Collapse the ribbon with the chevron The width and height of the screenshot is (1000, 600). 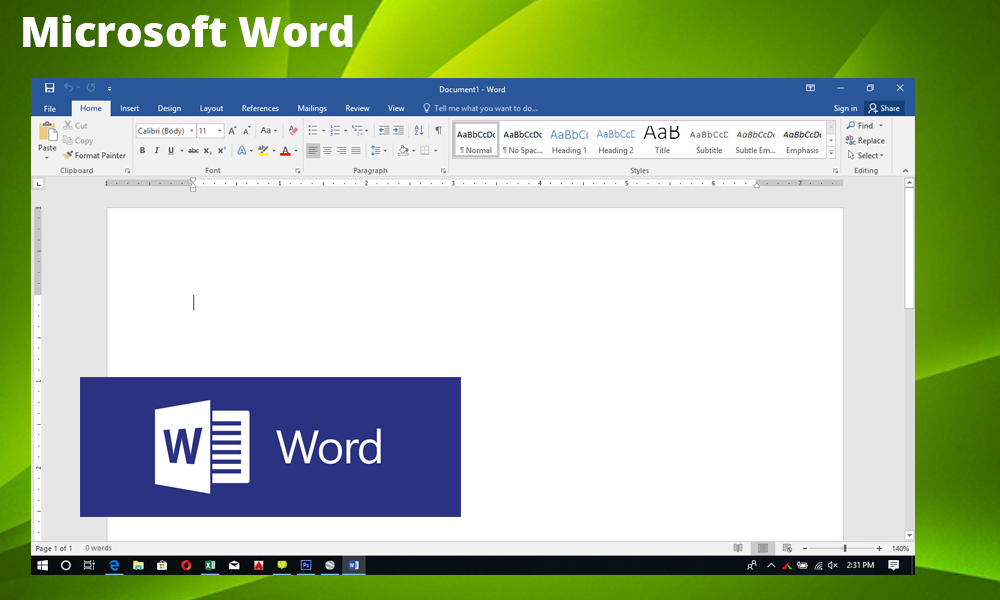(905, 171)
